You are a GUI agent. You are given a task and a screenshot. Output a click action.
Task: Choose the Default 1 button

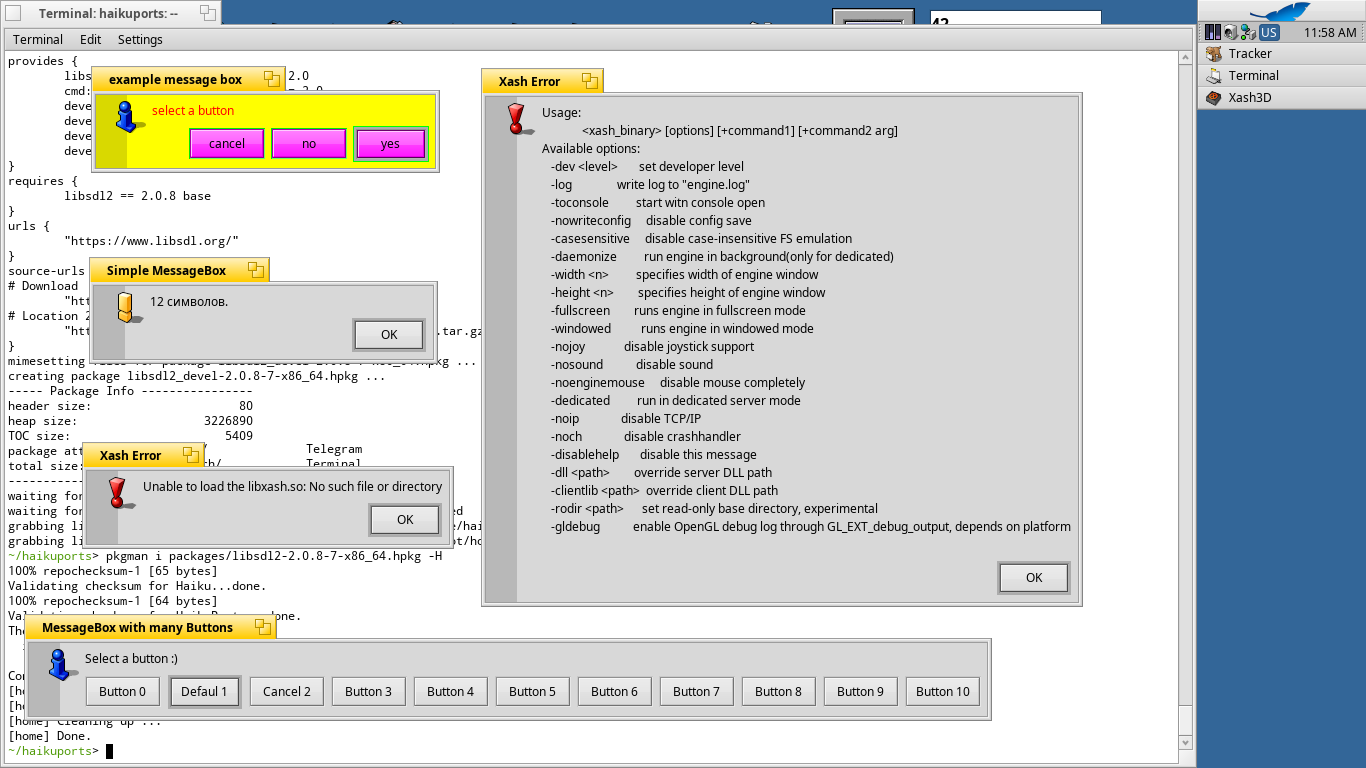tap(205, 692)
